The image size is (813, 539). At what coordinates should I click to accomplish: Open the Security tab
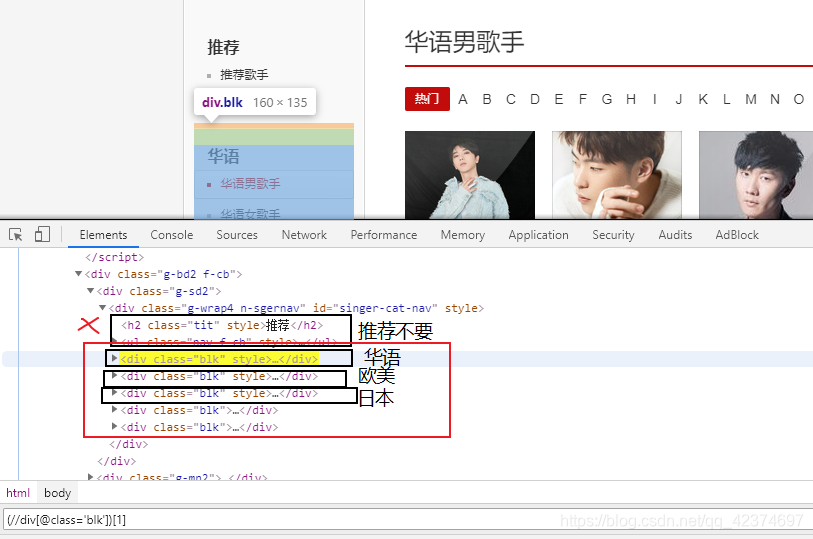[613, 235]
